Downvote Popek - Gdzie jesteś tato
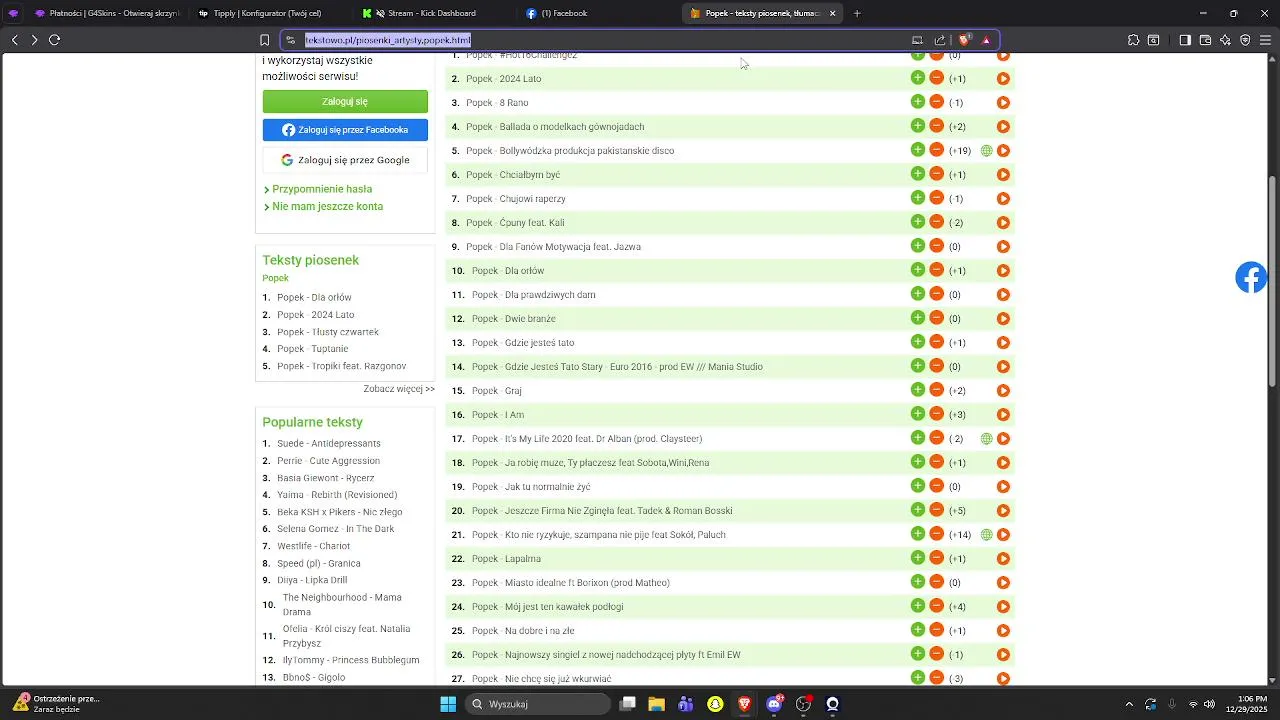Viewport: 1280px width, 720px height. click(937, 342)
